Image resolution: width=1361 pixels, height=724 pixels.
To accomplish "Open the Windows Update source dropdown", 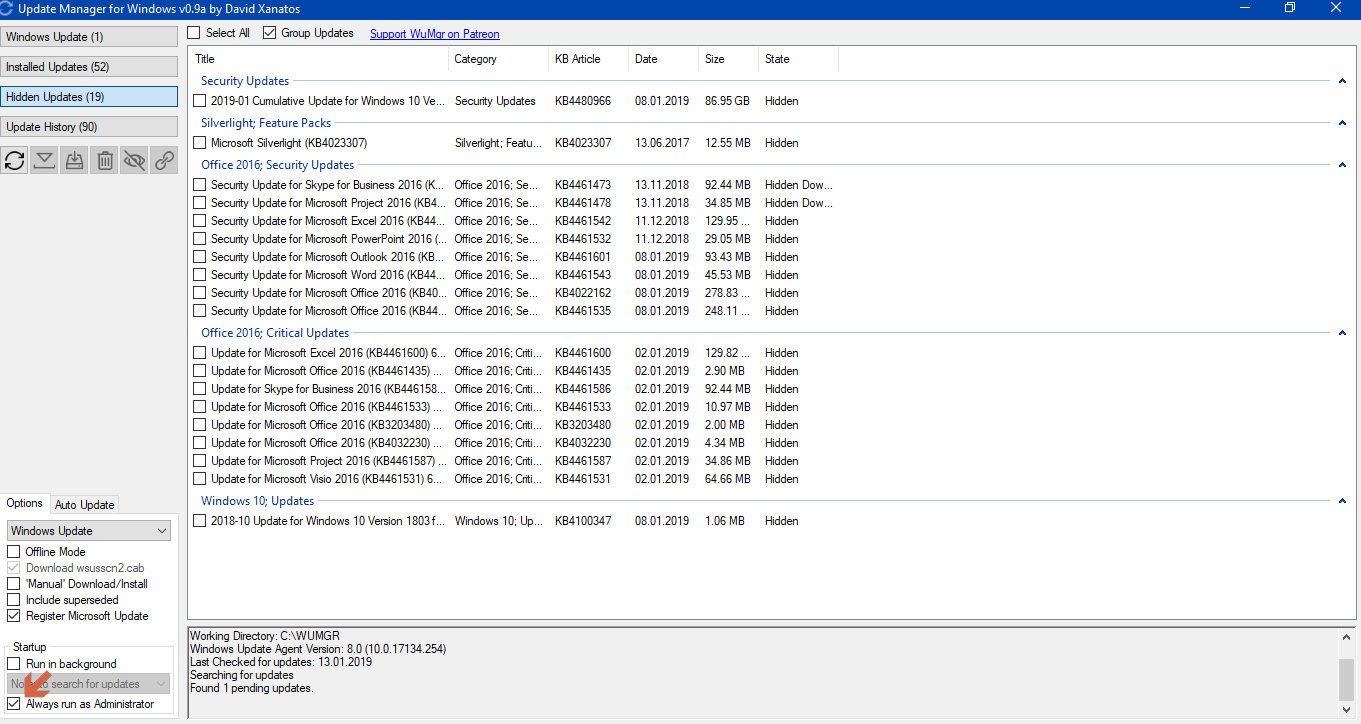I will click(89, 531).
